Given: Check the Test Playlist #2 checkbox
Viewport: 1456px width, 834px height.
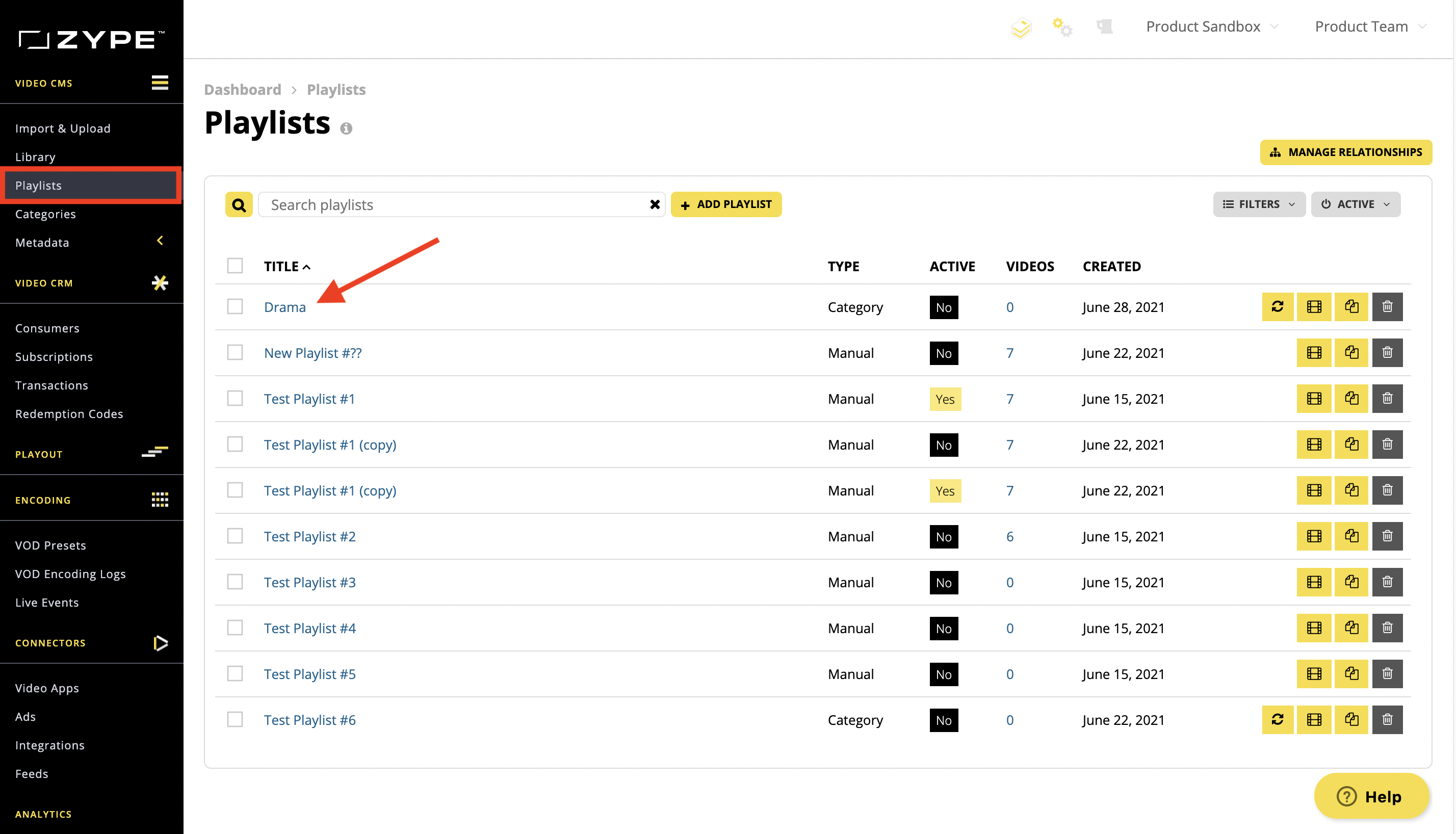Looking at the screenshot, I should pyautogui.click(x=235, y=536).
